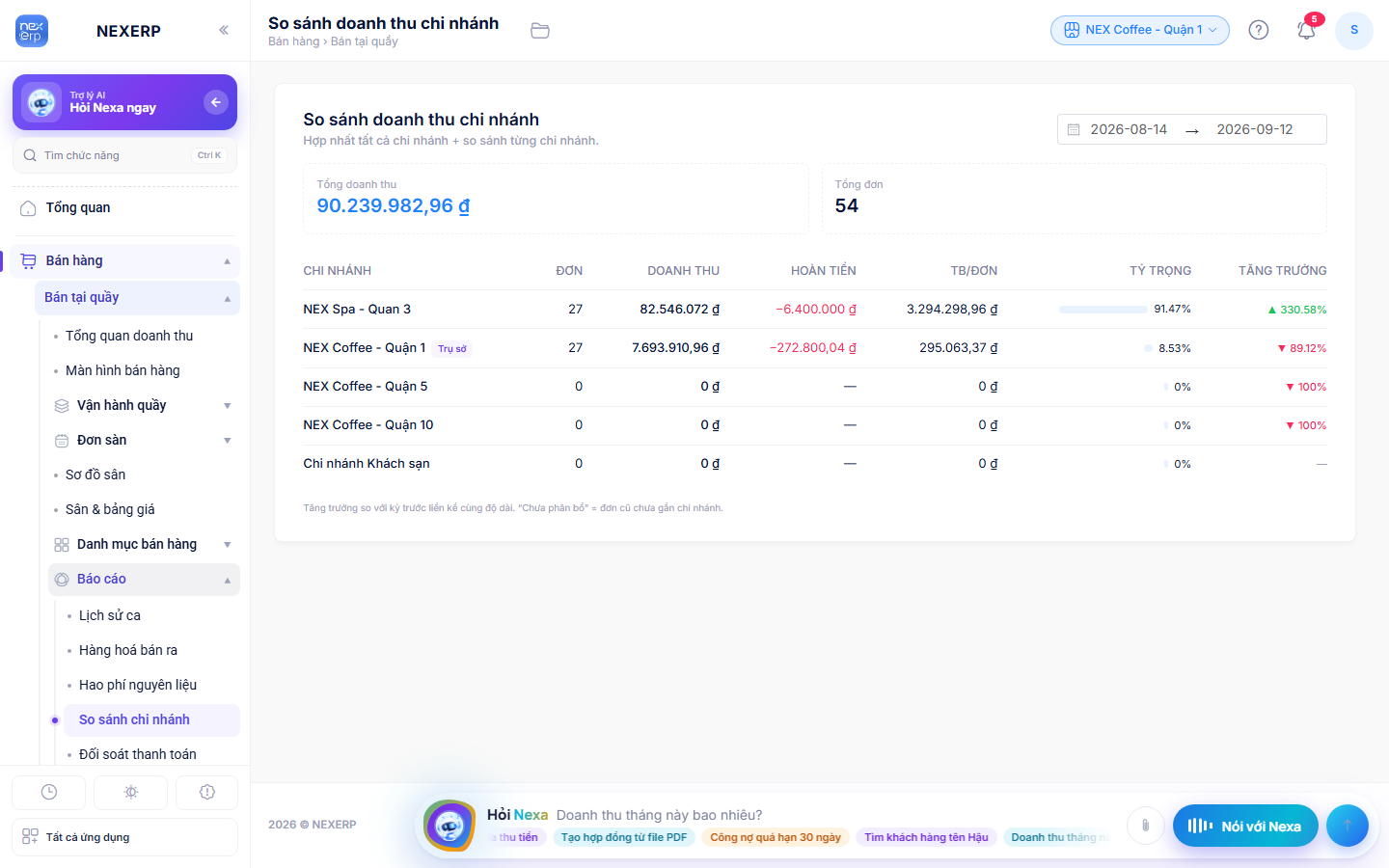
Task: Select So sánh chi nhánh menu item
Action: click(x=151, y=720)
